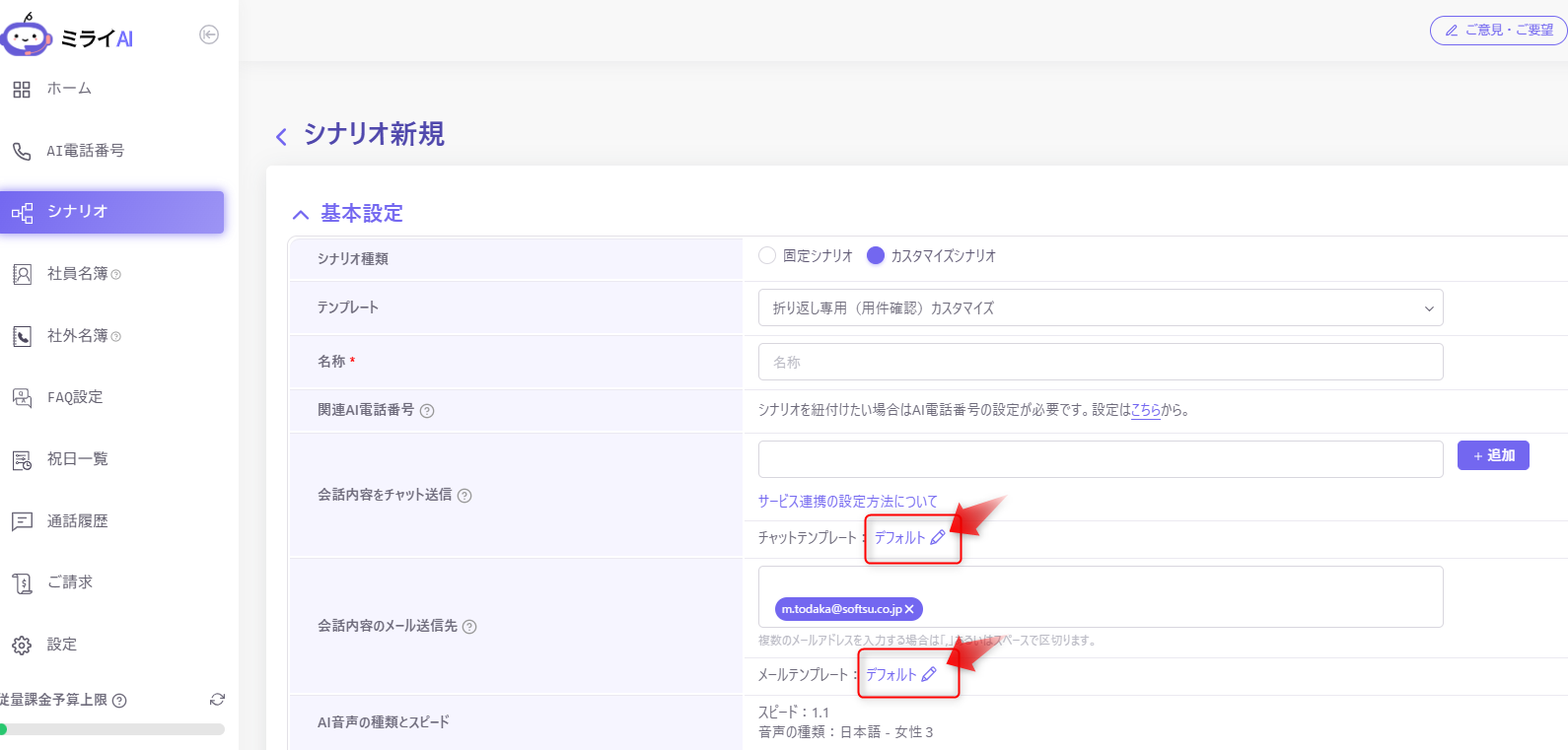Open AI電話番号 in the sidebar
The width and height of the screenshot is (1568, 750).
click(85, 151)
